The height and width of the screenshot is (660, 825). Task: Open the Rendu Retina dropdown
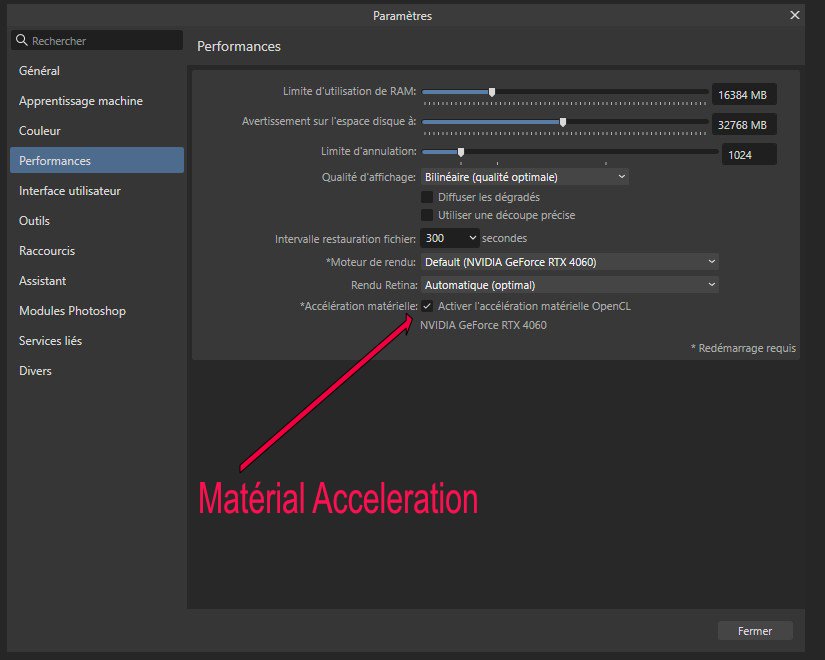[569, 285]
